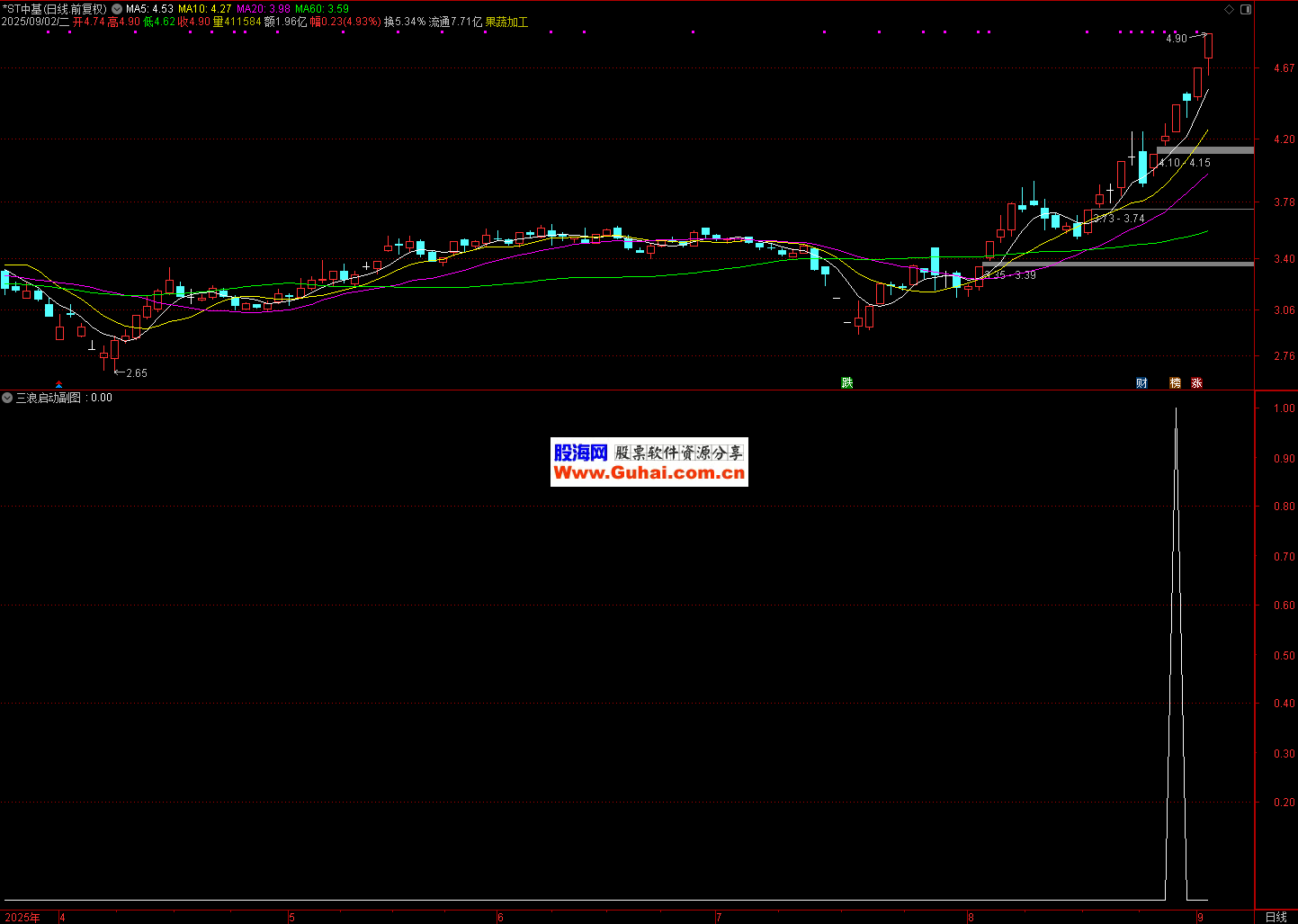
Task: Click the blue 财 marker icon
Action: (x=1141, y=383)
